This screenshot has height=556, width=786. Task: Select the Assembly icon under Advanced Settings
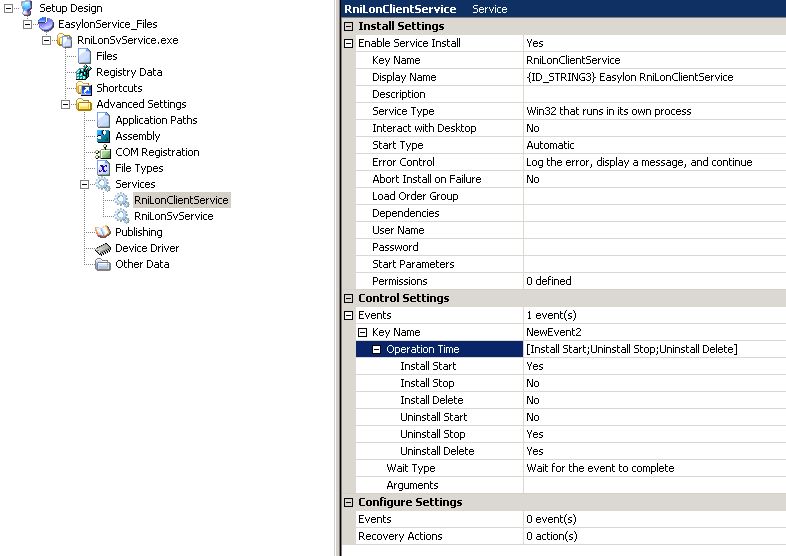[103, 136]
